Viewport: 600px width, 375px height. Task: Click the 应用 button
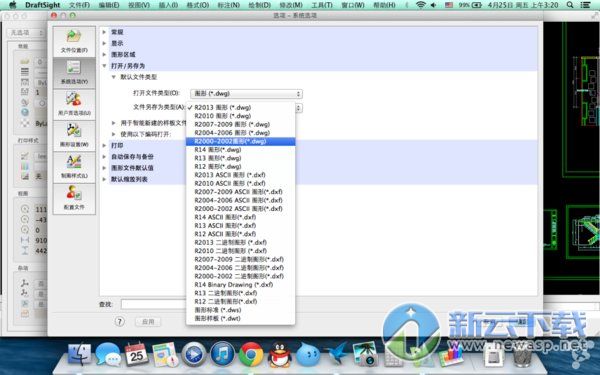(148, 322)
